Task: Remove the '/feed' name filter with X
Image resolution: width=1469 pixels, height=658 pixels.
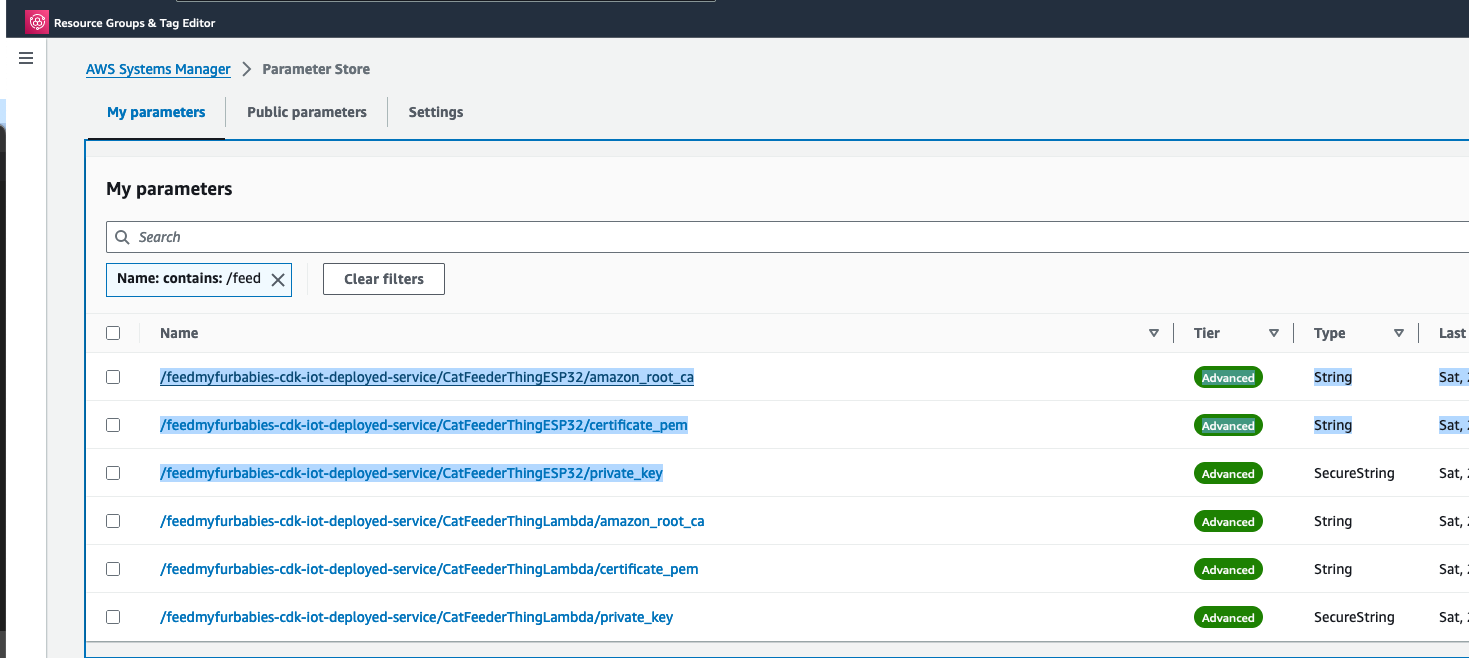Action: coord(278,280)
